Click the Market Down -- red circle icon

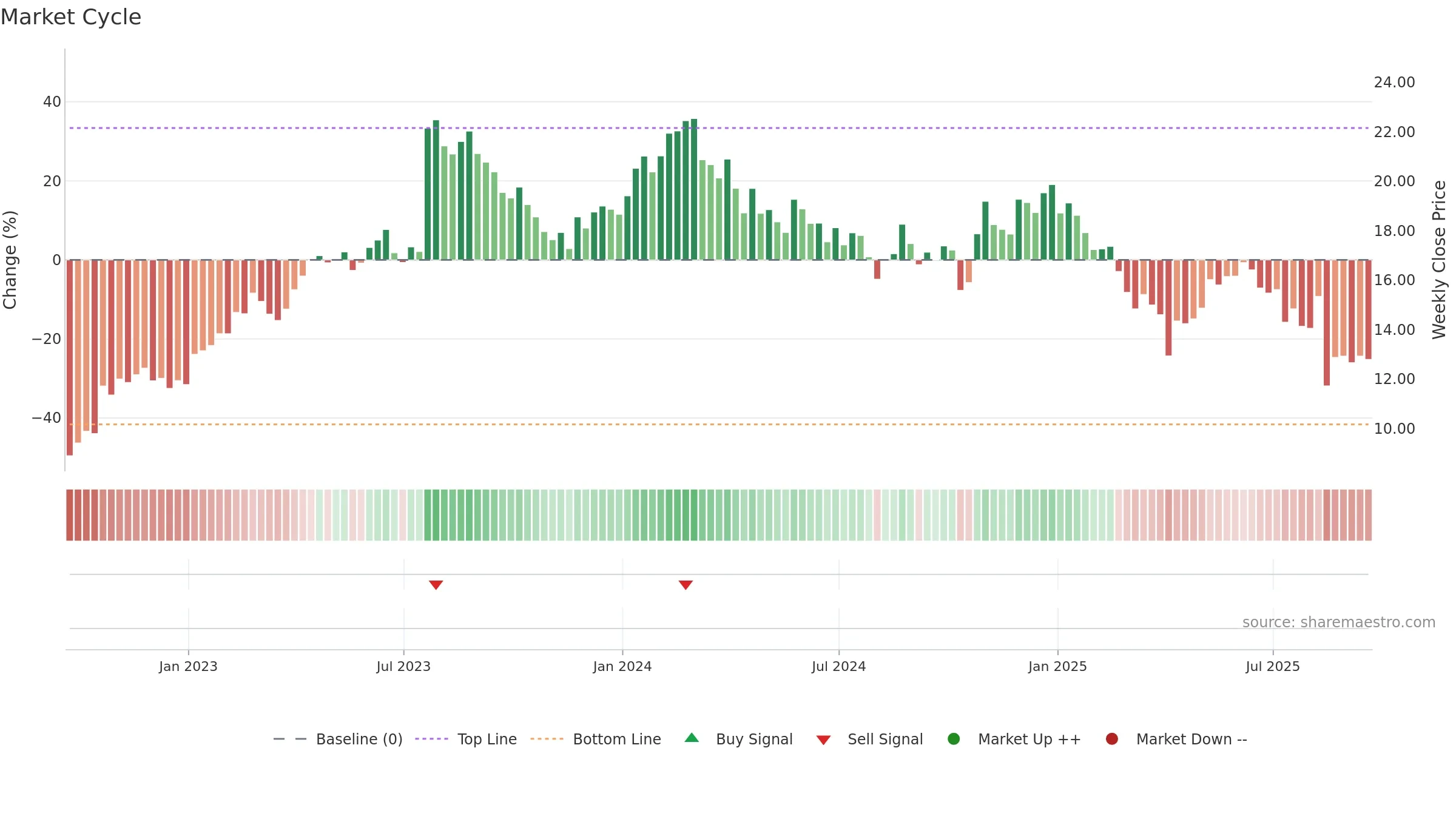point(1112,739)
